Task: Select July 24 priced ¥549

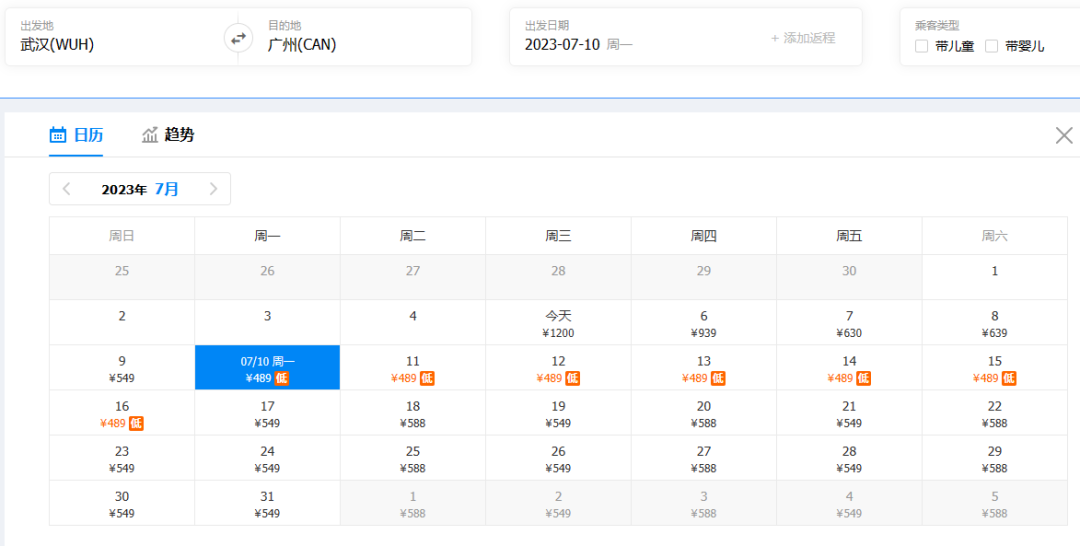Action: click(267, 458)
